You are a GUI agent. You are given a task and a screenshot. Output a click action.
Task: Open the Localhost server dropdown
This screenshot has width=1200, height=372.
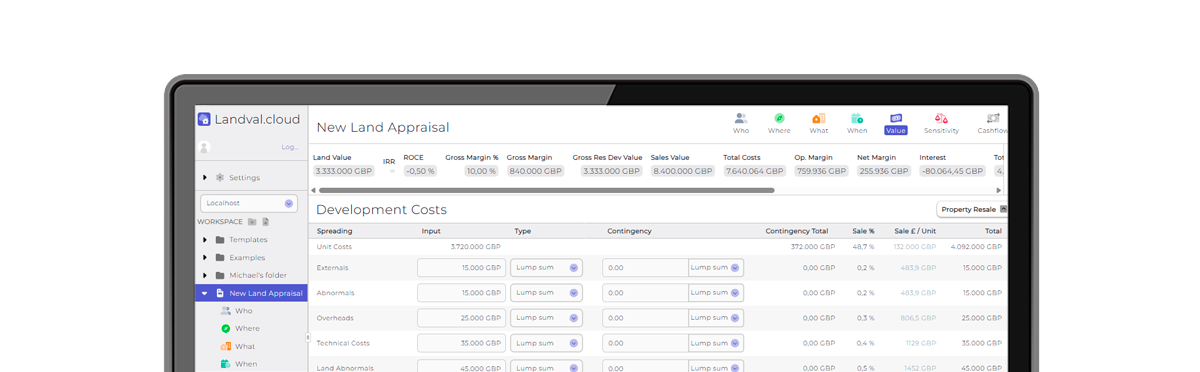pos(248,203)
